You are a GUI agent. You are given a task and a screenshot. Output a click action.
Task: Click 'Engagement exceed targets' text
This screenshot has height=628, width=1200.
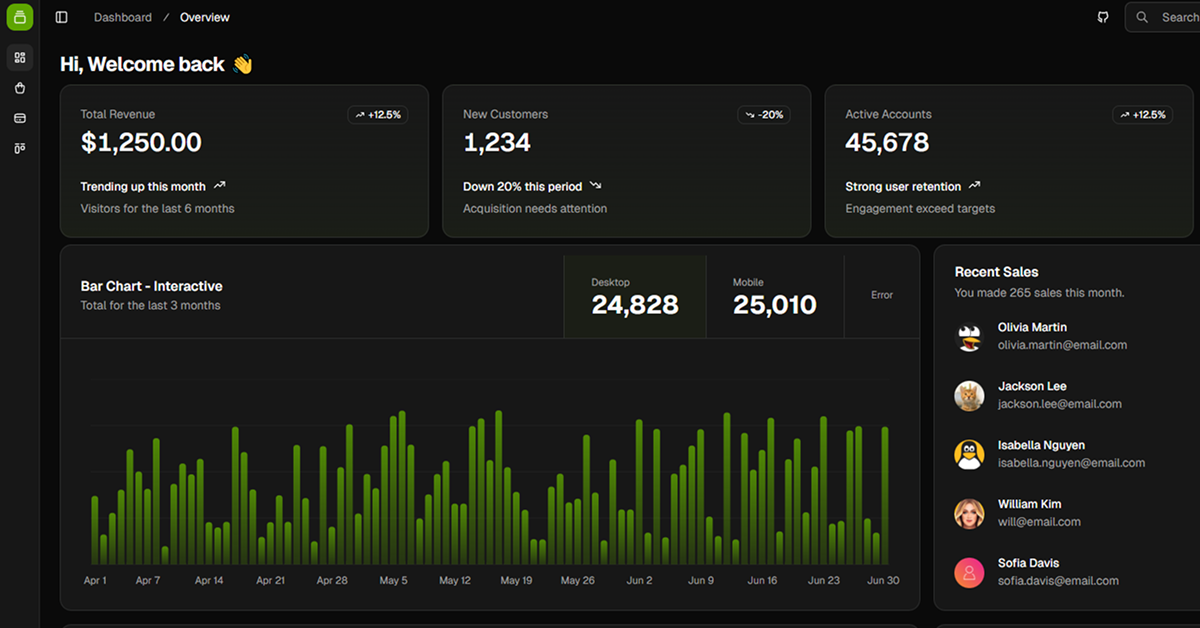point(920,209)
